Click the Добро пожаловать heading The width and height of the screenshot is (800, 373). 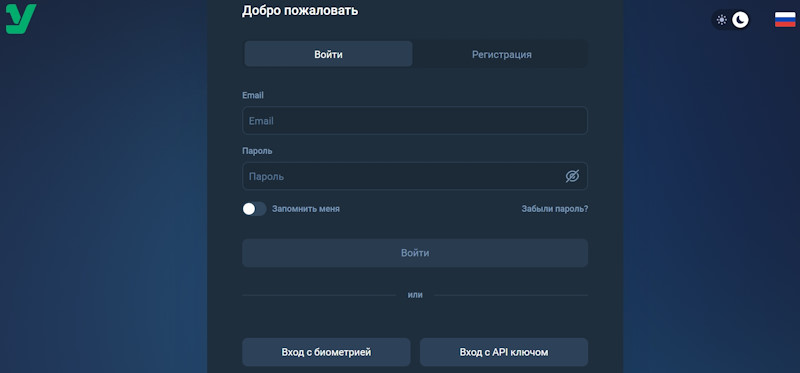pyautogui.click(x=300, y=11)
